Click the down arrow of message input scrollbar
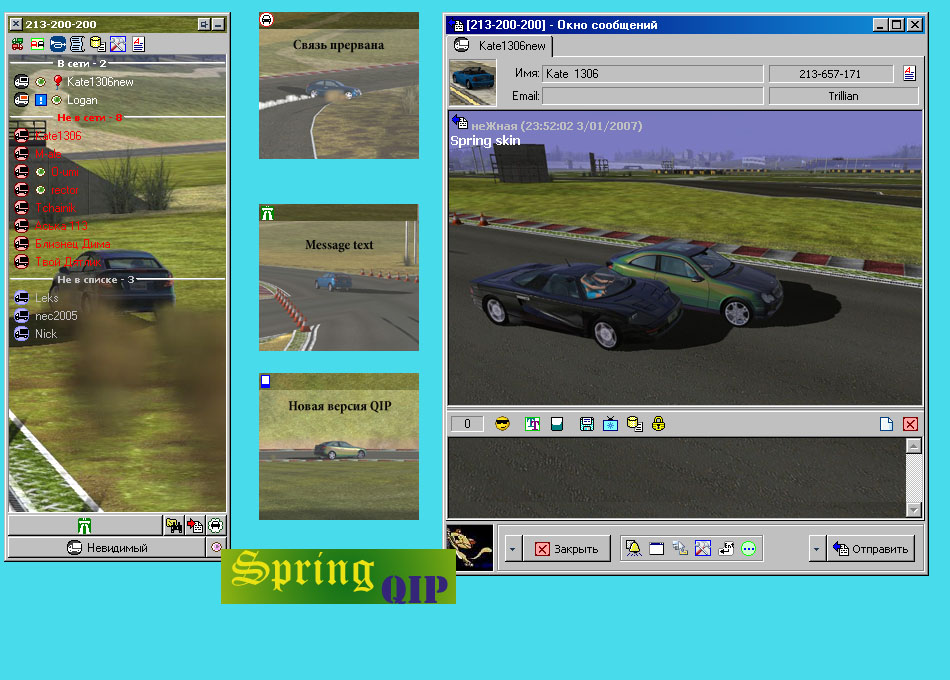The width and height of the screenshot is (950, 680). coord(914,509)
